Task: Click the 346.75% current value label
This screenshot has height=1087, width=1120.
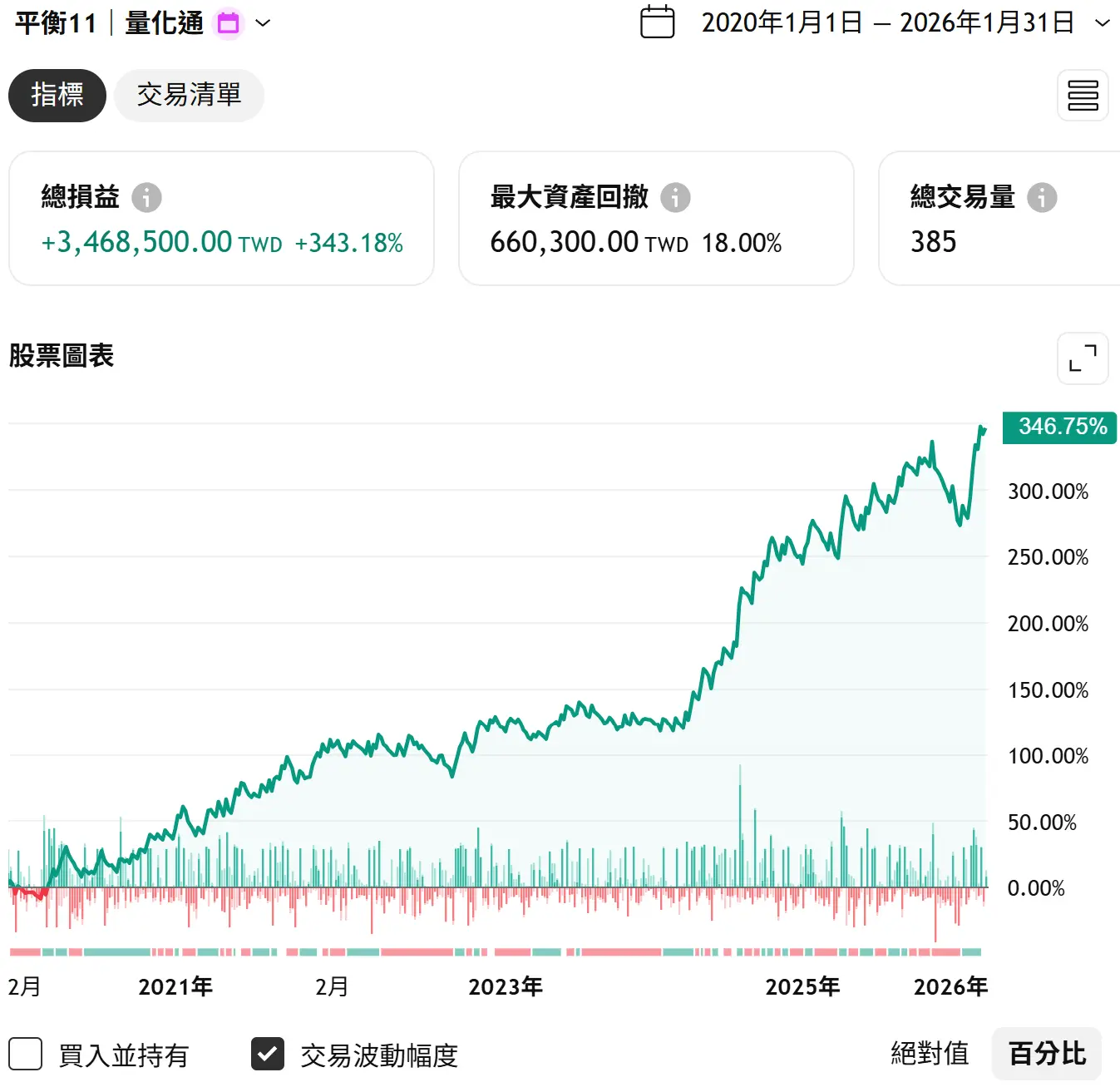Action: tap(1060, 427)
